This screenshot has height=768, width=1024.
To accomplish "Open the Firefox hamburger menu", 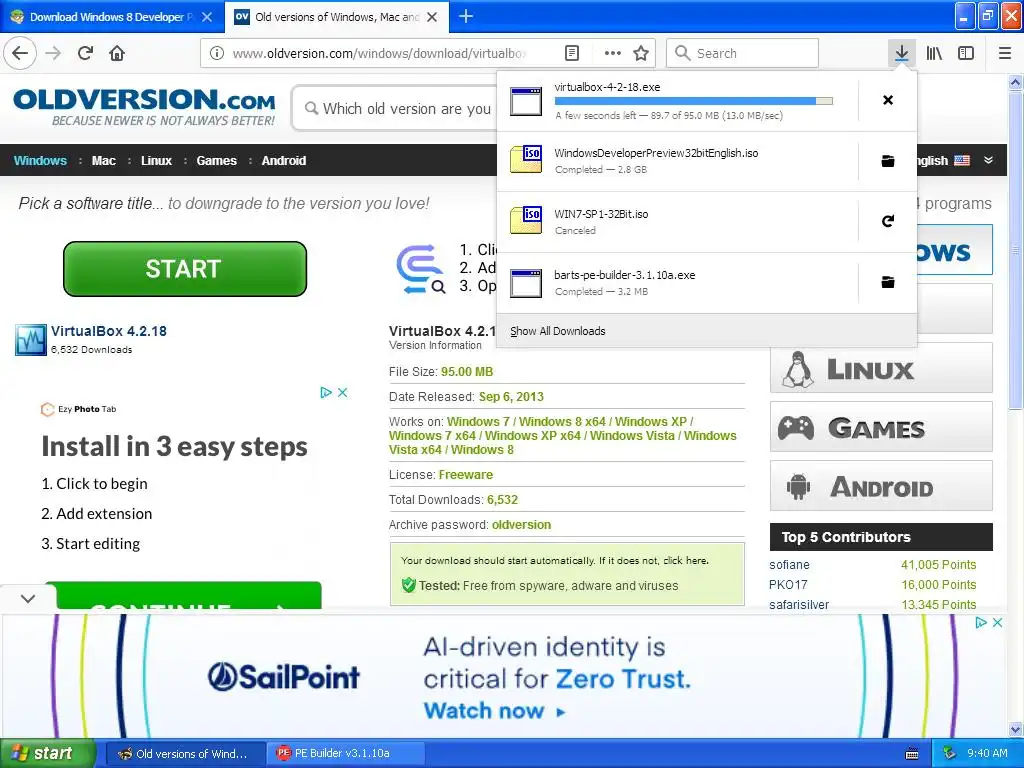I will [1004, 53].
